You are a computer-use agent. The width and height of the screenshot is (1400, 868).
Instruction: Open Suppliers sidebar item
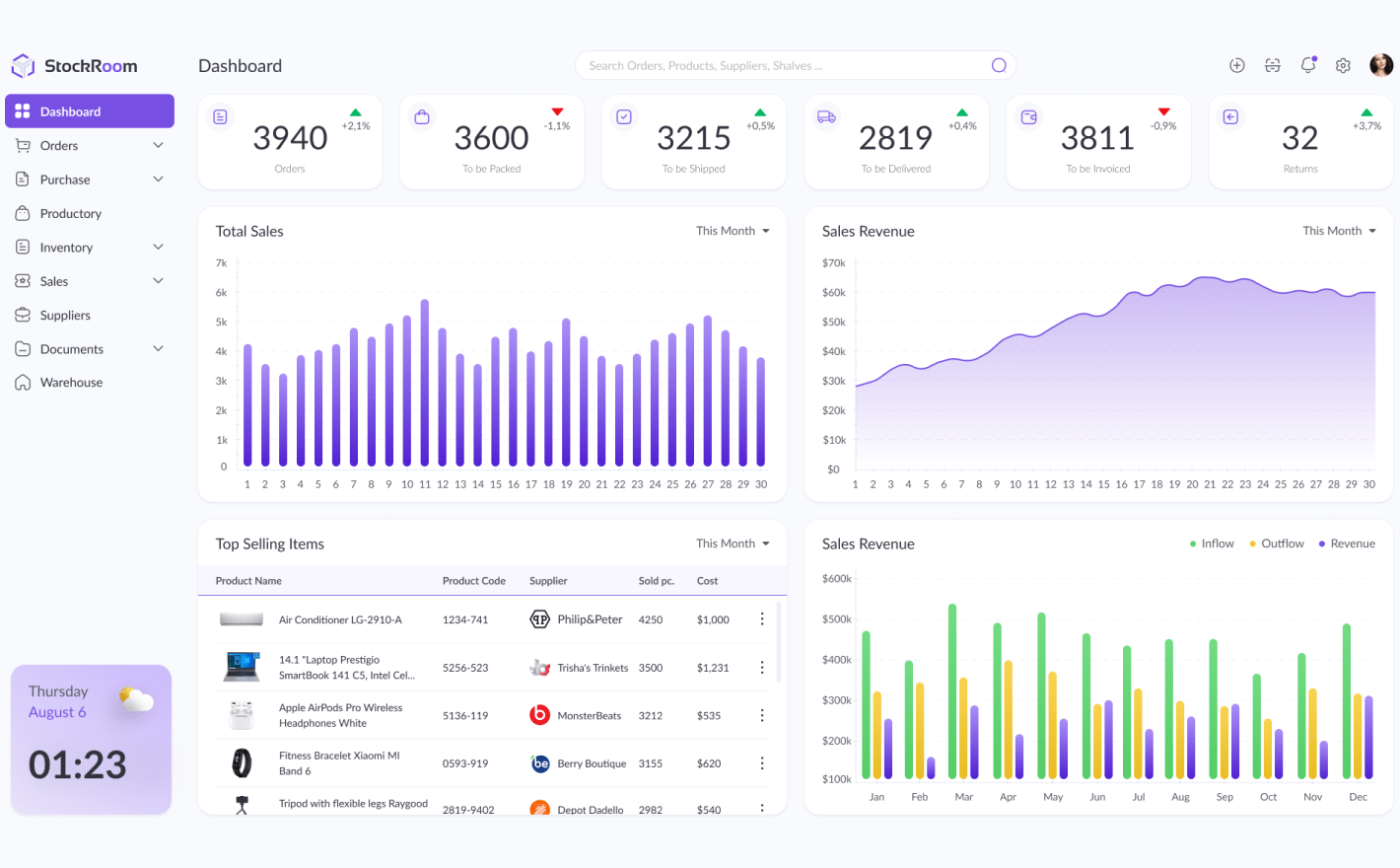(65, 316)
